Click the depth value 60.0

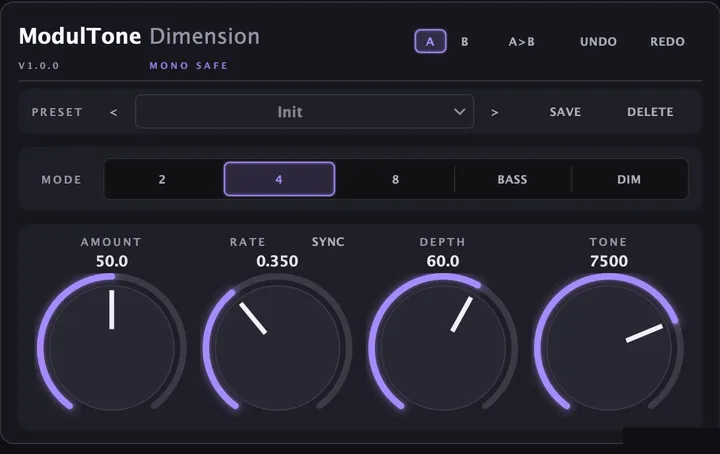(443, 261)
